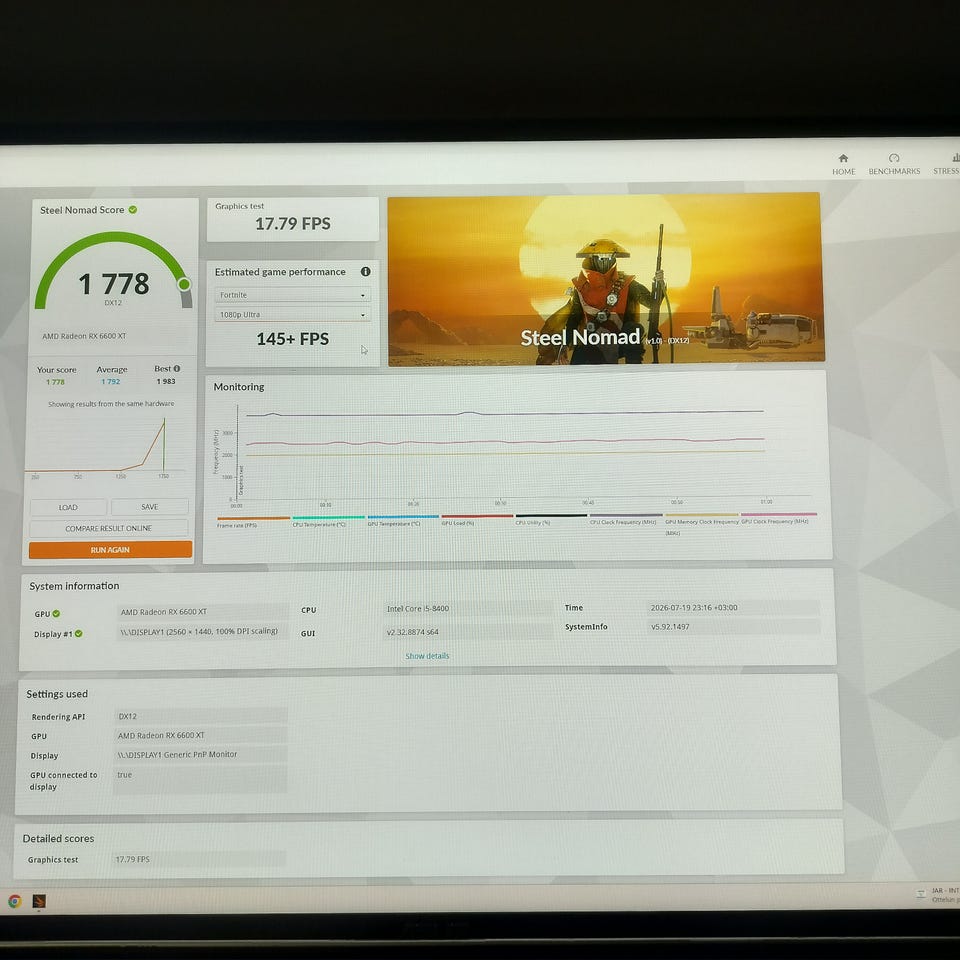Click the green checkmark beside Steel Nomad Score
The height and width of the screenshot is (960, 960).
tap(133, 210)
